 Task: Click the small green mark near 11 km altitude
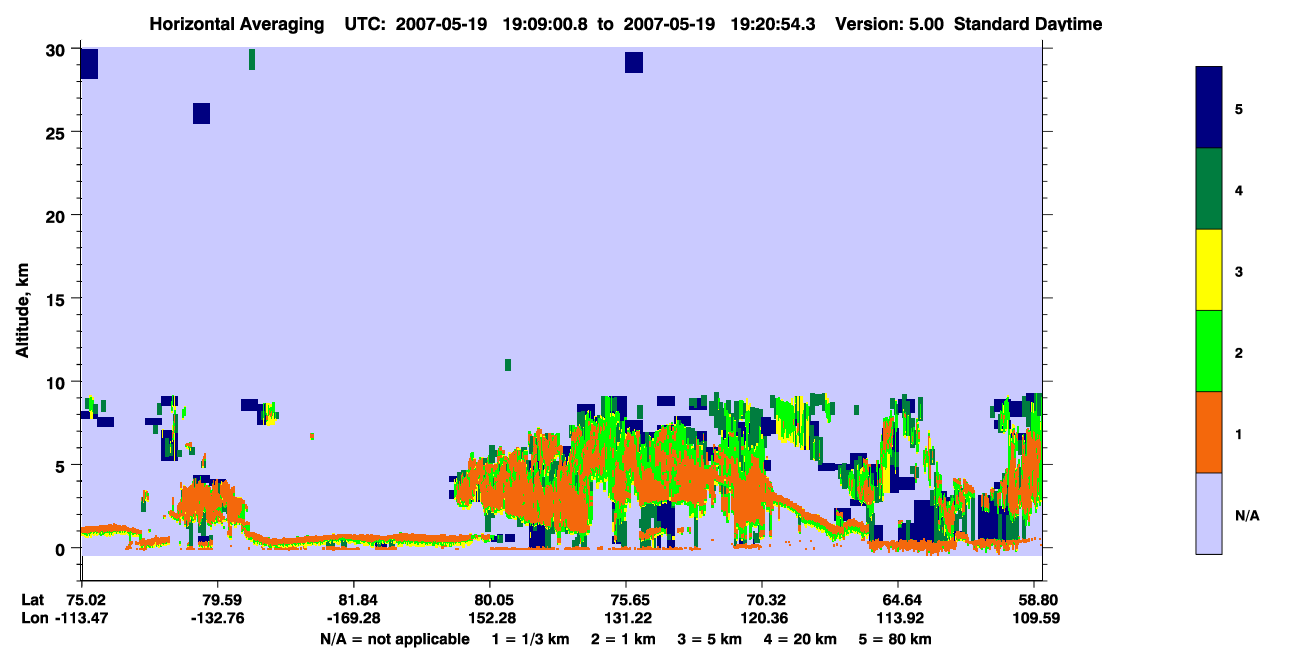(x=508, y=365)
